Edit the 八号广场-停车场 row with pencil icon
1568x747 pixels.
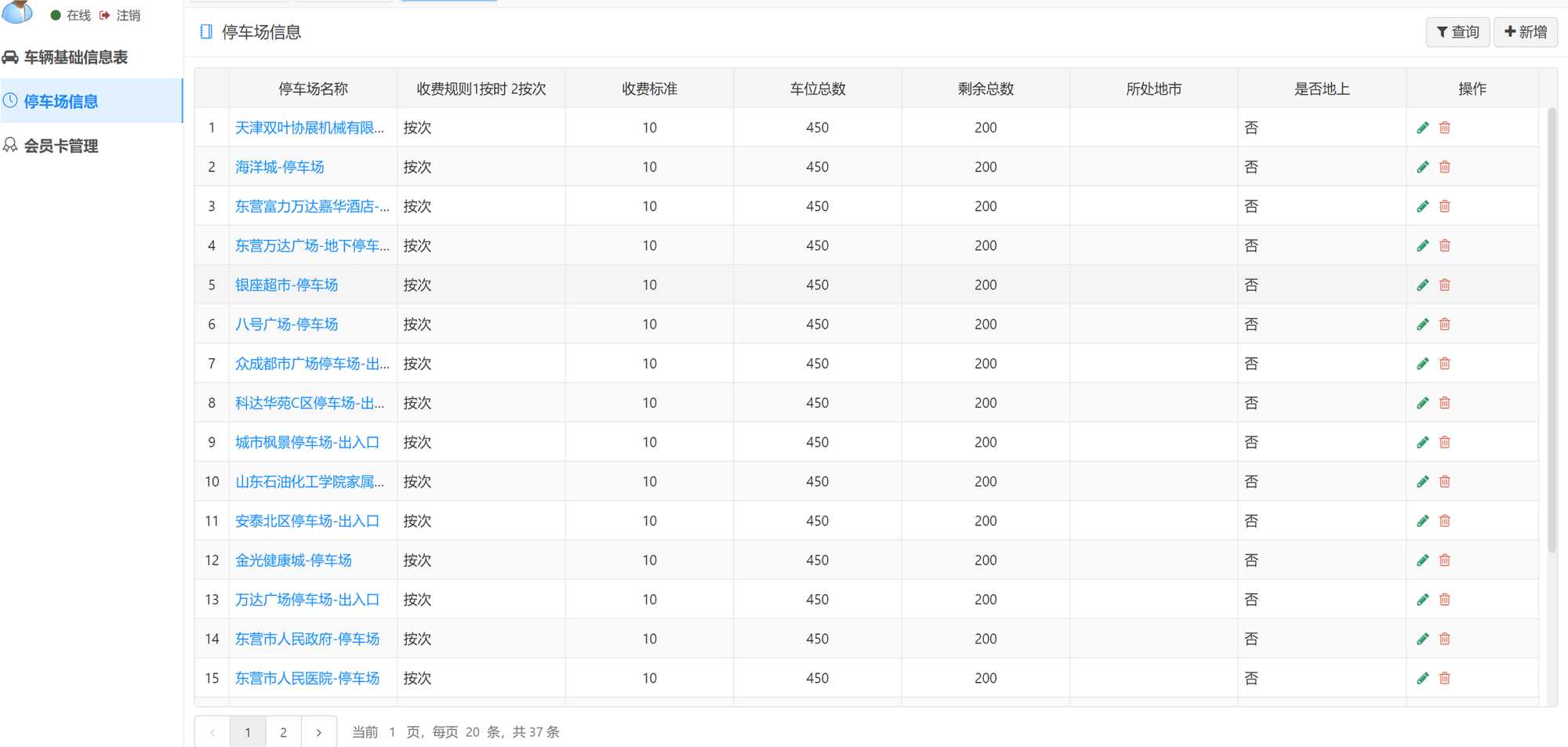[x=1422, y=325]
